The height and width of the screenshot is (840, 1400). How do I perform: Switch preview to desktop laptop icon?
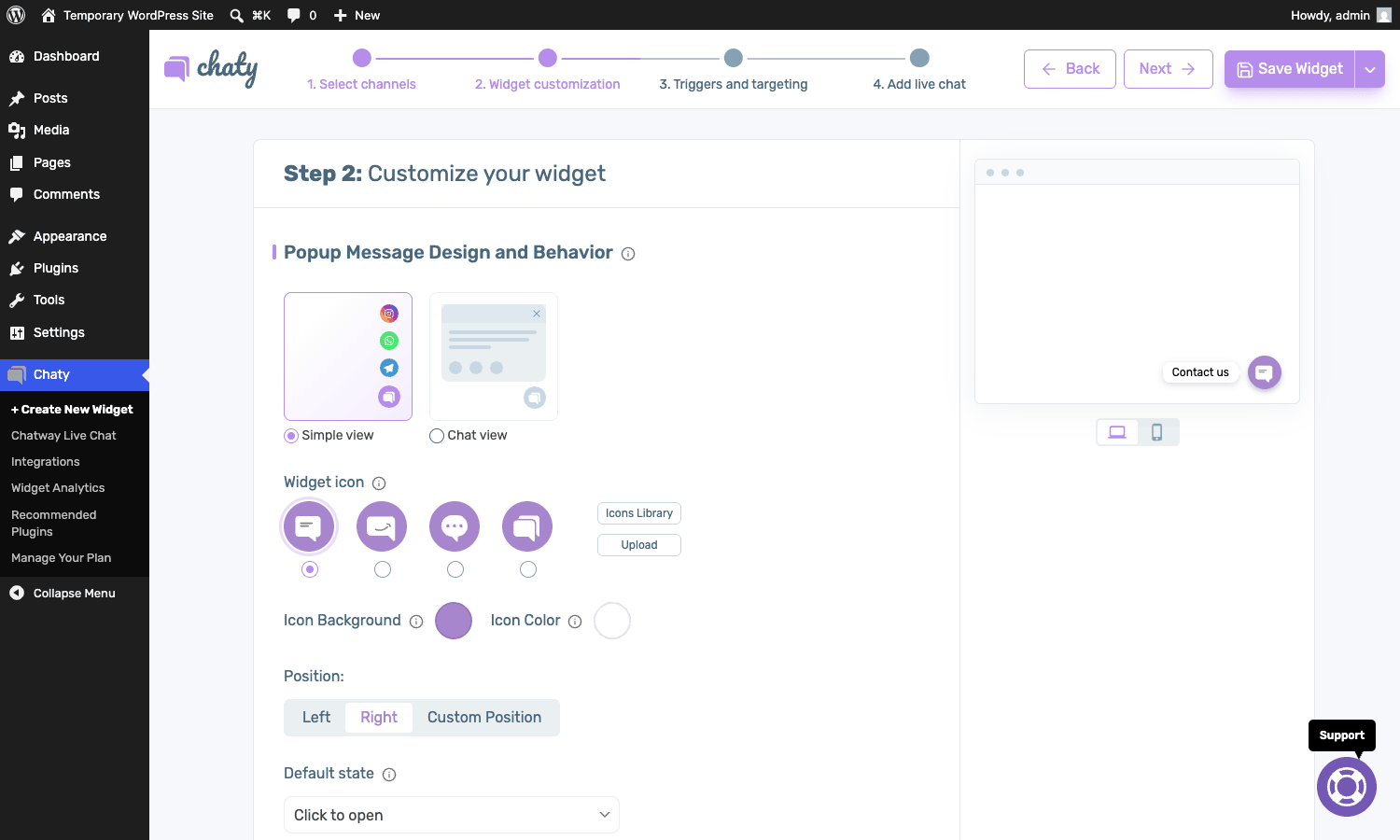tap(1117, 432)
